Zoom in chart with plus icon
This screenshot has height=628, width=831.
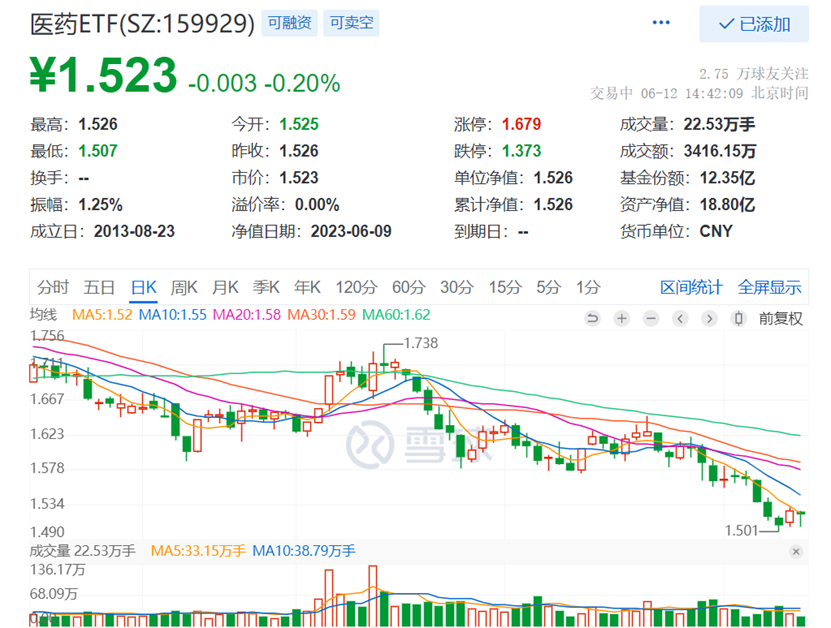click(622, 319)
